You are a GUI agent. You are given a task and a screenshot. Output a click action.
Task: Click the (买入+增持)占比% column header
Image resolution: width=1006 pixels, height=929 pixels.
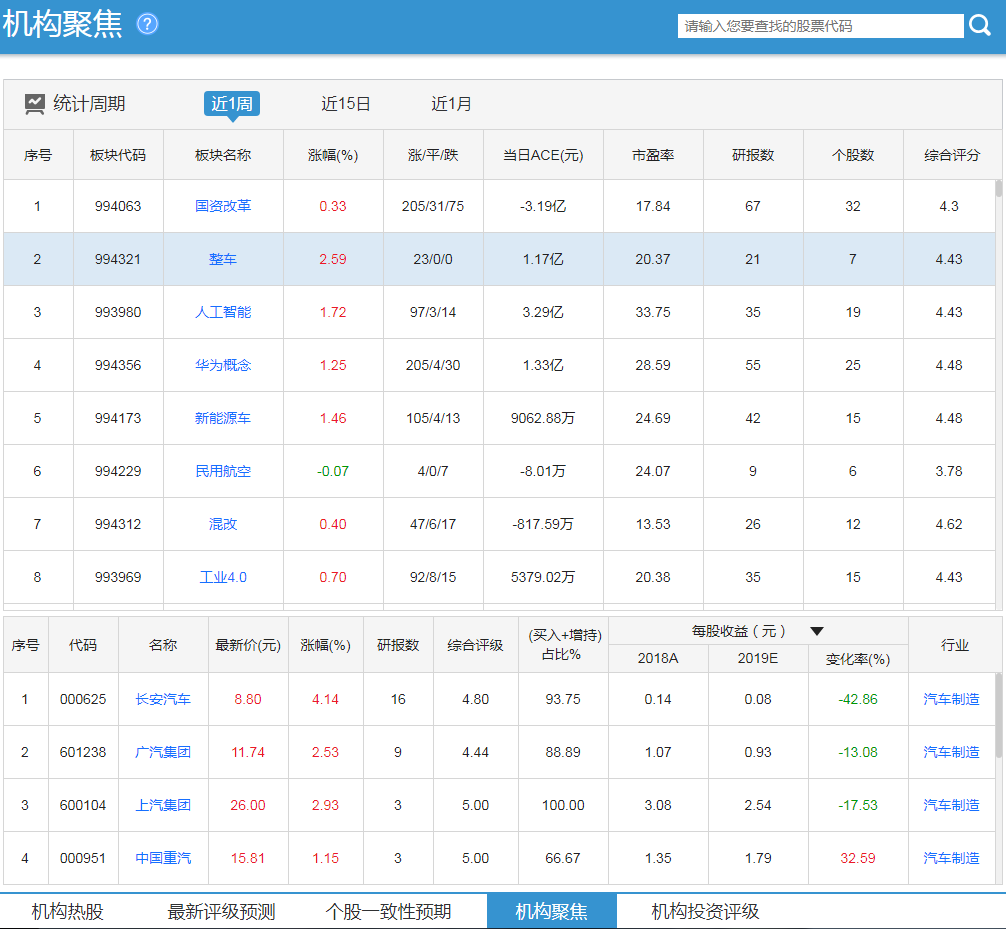pos(563,645)
